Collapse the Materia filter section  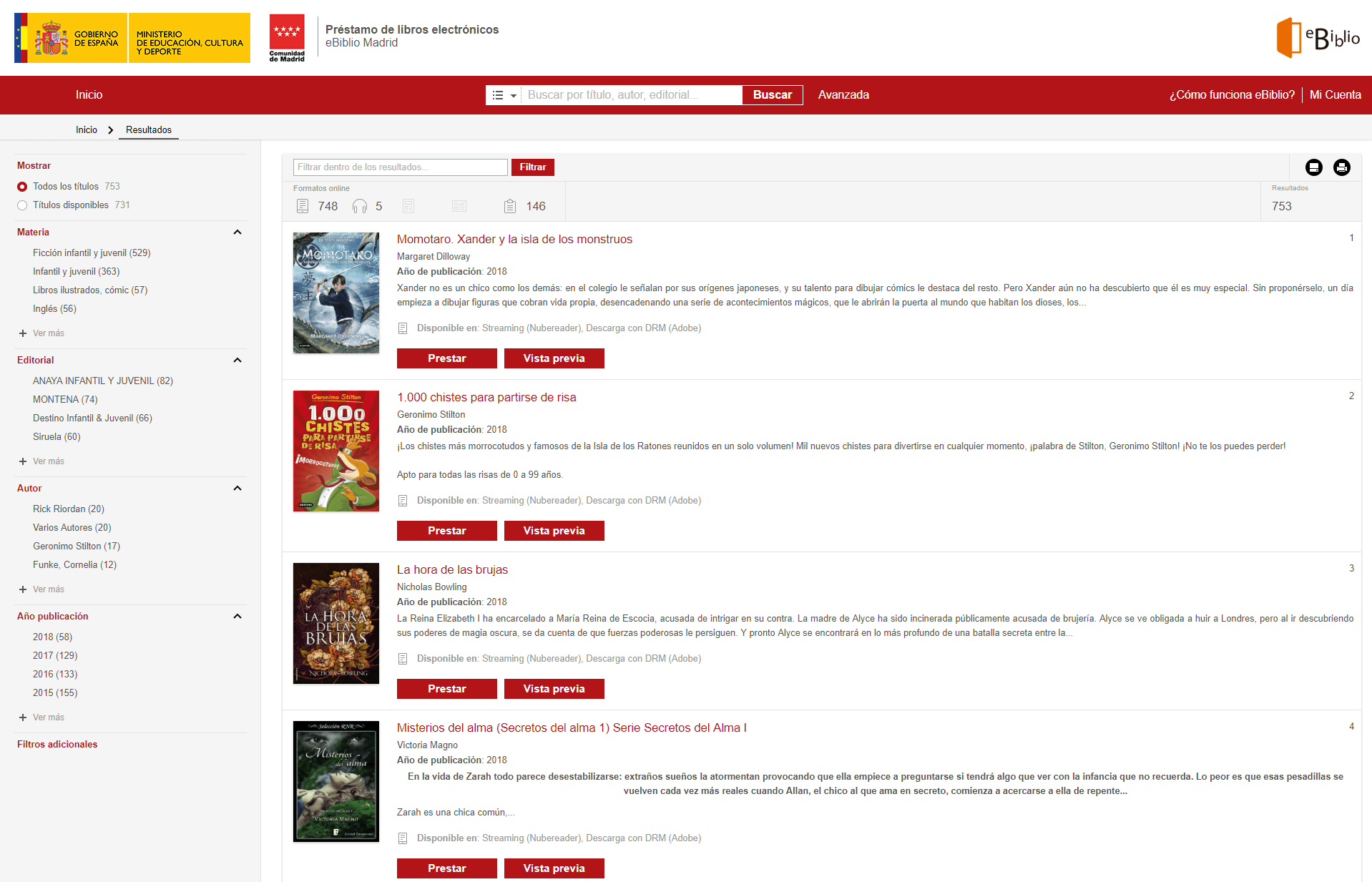tap(237, 232)
